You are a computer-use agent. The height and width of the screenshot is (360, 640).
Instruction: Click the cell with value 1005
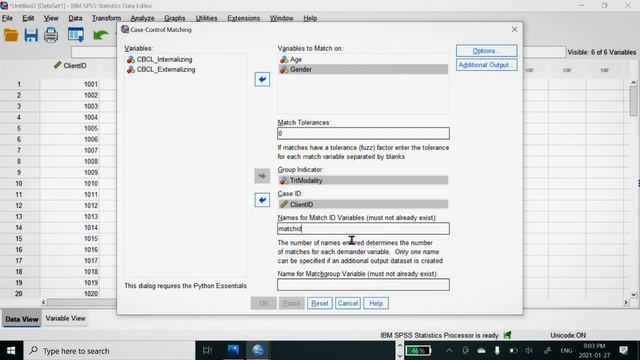(x=70, y=128)
